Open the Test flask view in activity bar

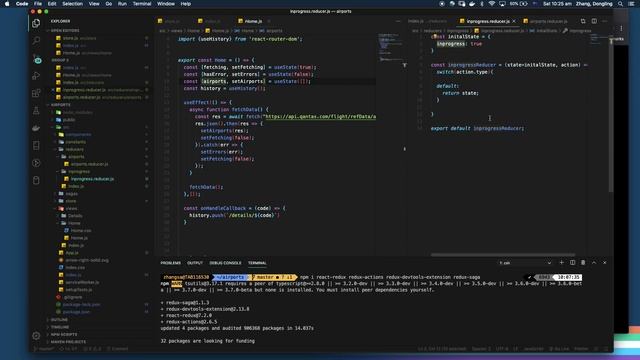[36, 110]
